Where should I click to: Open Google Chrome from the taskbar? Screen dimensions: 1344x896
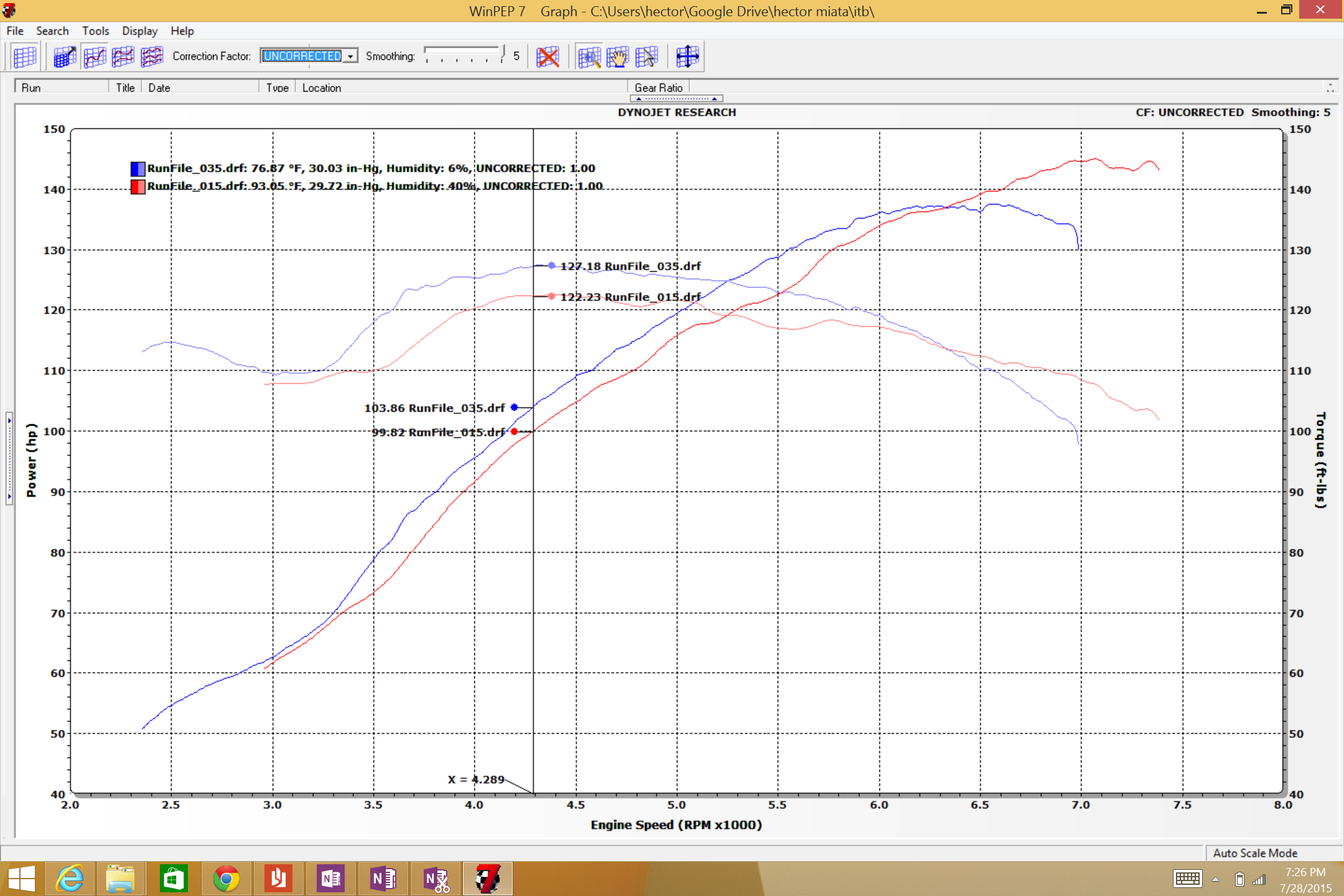[226, 879]
